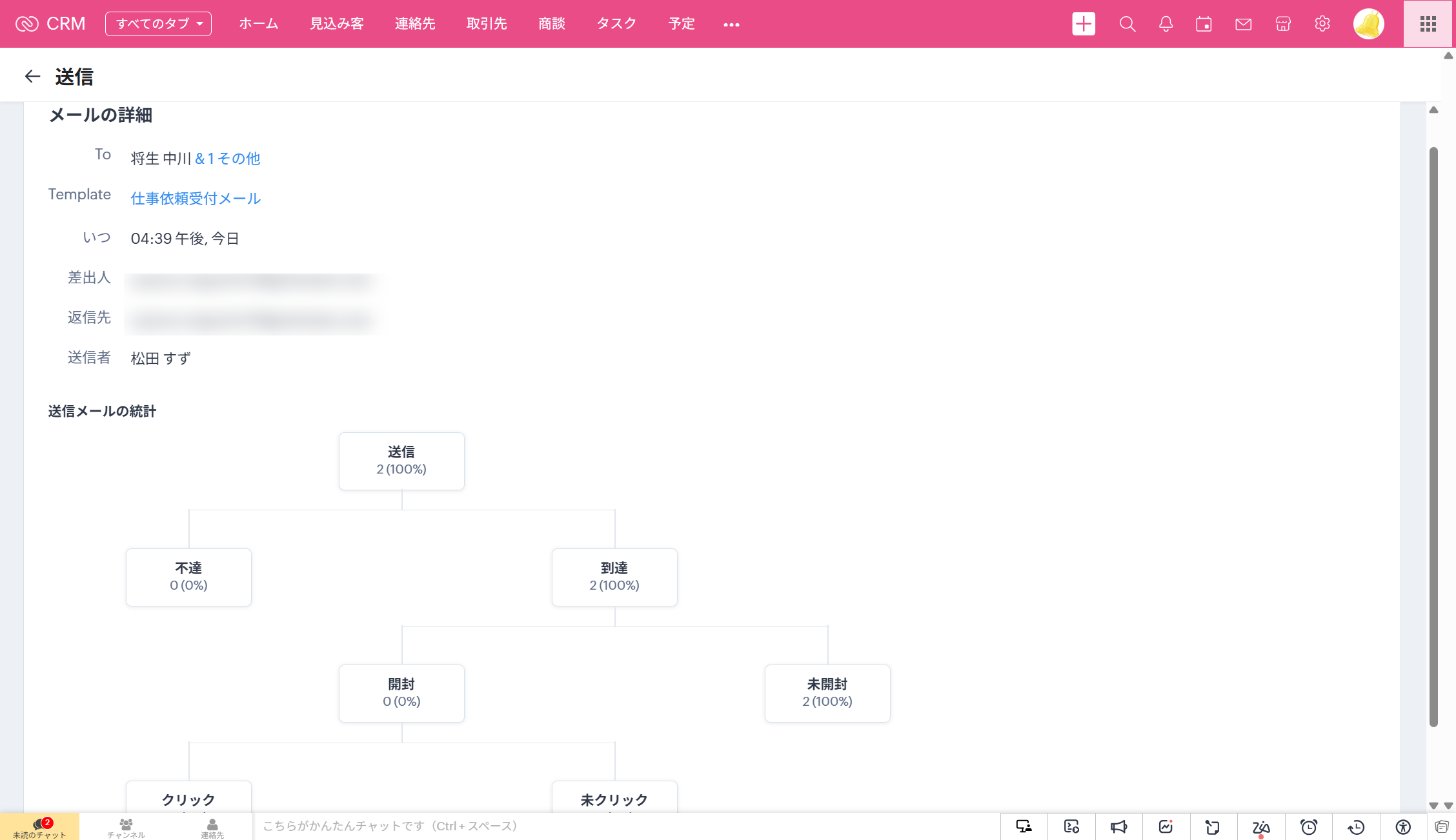Open the settings gear icon

coord(1322,24)
